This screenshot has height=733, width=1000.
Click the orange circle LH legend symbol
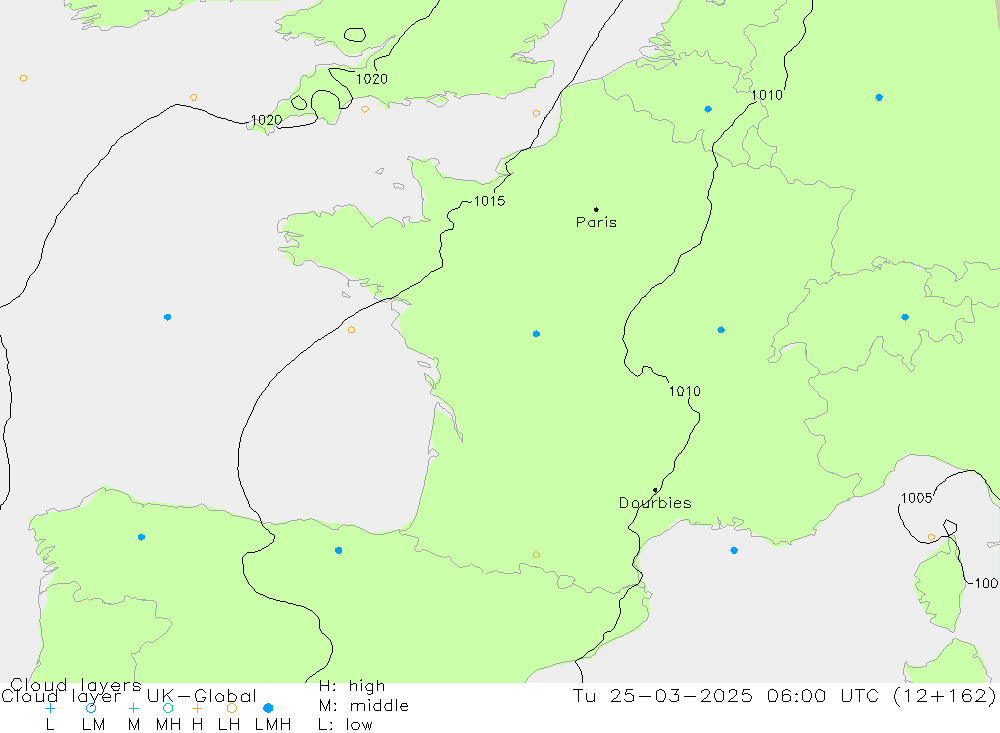(x=232, y=708)
